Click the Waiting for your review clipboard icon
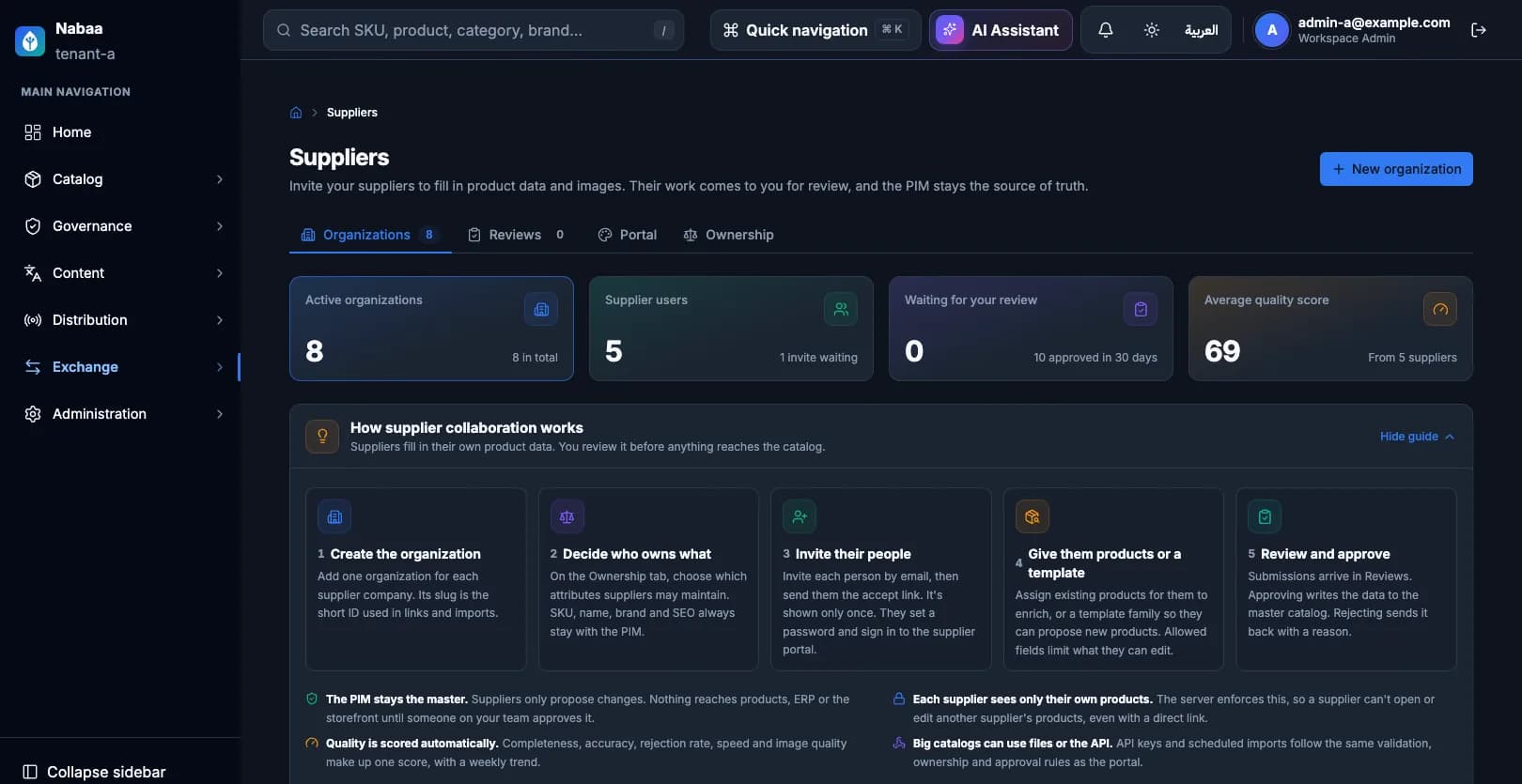This screenshot has height=784, width=1522. [x=1141, y=309]
